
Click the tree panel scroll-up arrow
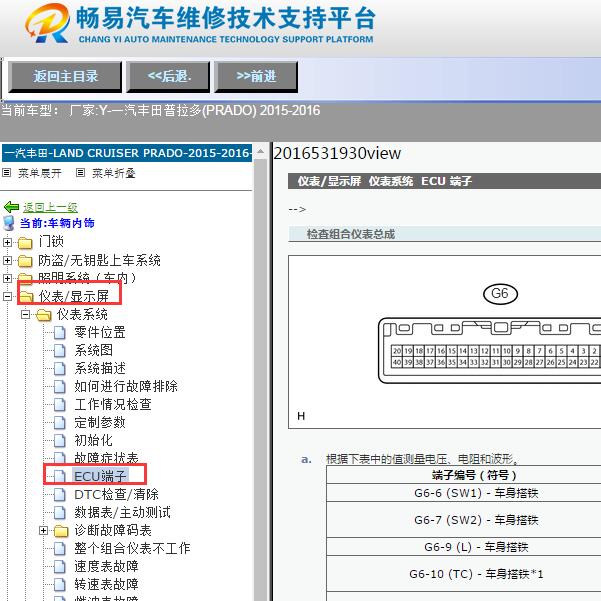pos(261,151)
